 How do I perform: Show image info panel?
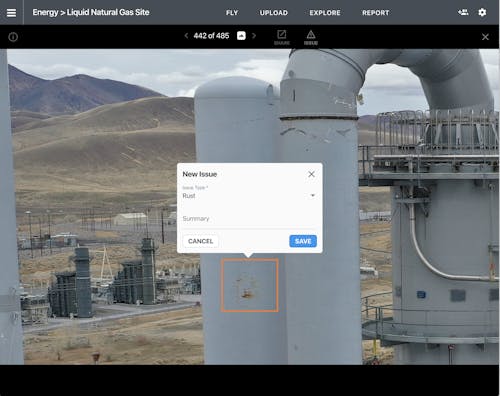tap(13, 37)
